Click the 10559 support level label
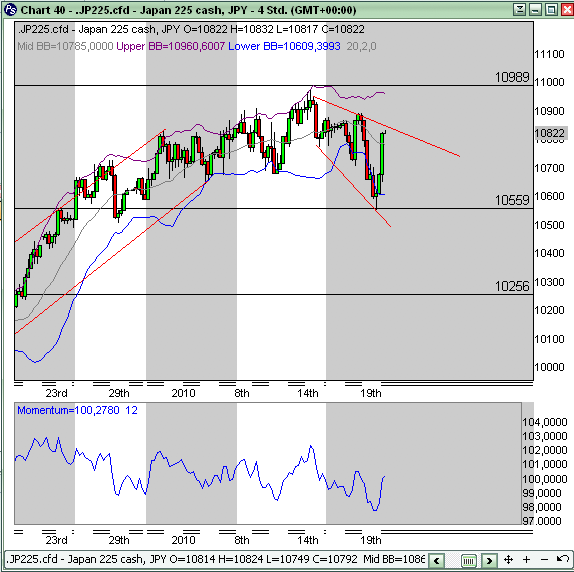The image size is (574, 572). coord(512,200)
